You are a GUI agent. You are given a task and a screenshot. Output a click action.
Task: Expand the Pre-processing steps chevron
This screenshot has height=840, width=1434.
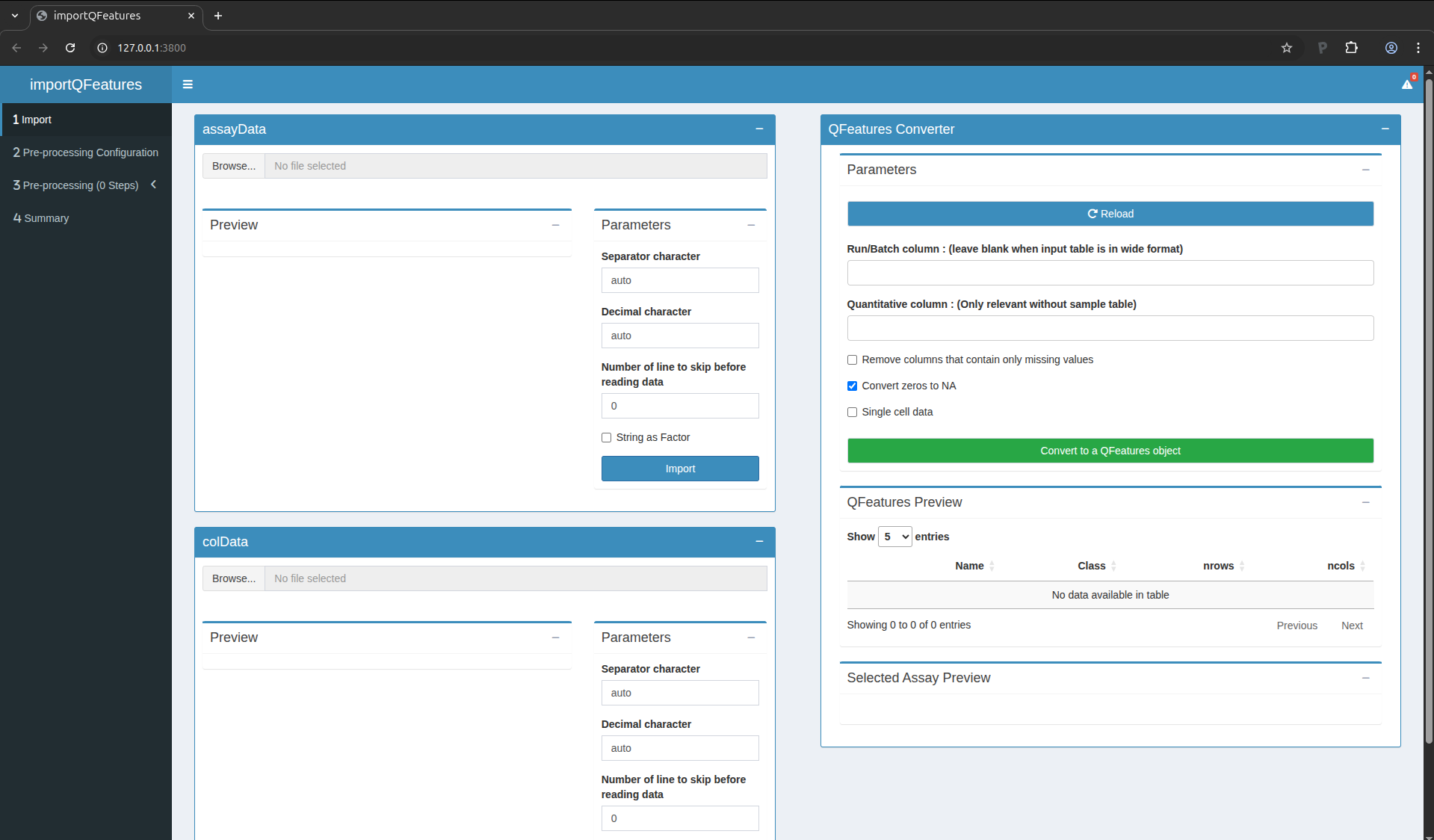click(153, 185)
